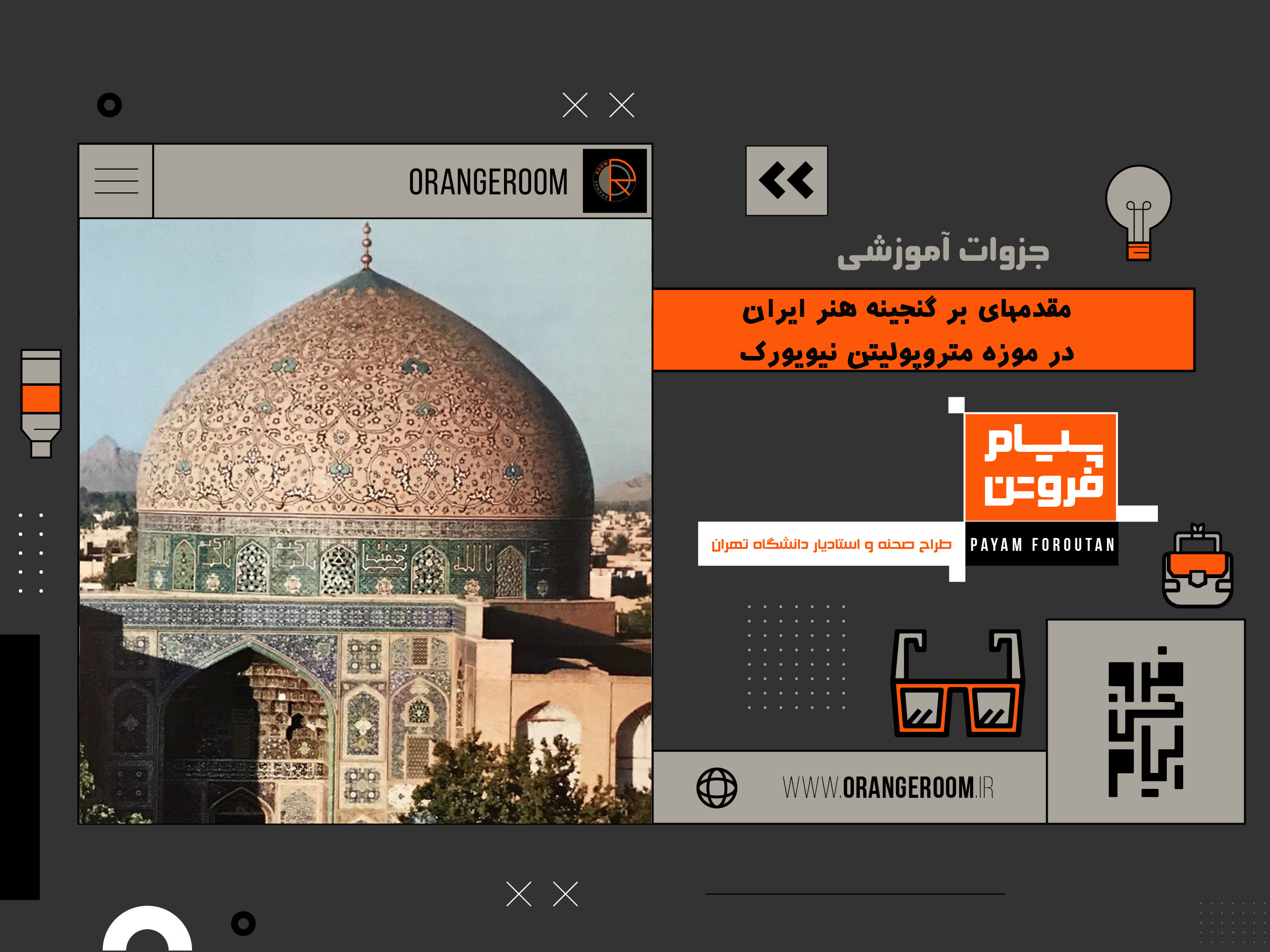Click the orange 3D glasses icon
The width and height of the screenshot is (1270, 952).
[x=957, y=683]
